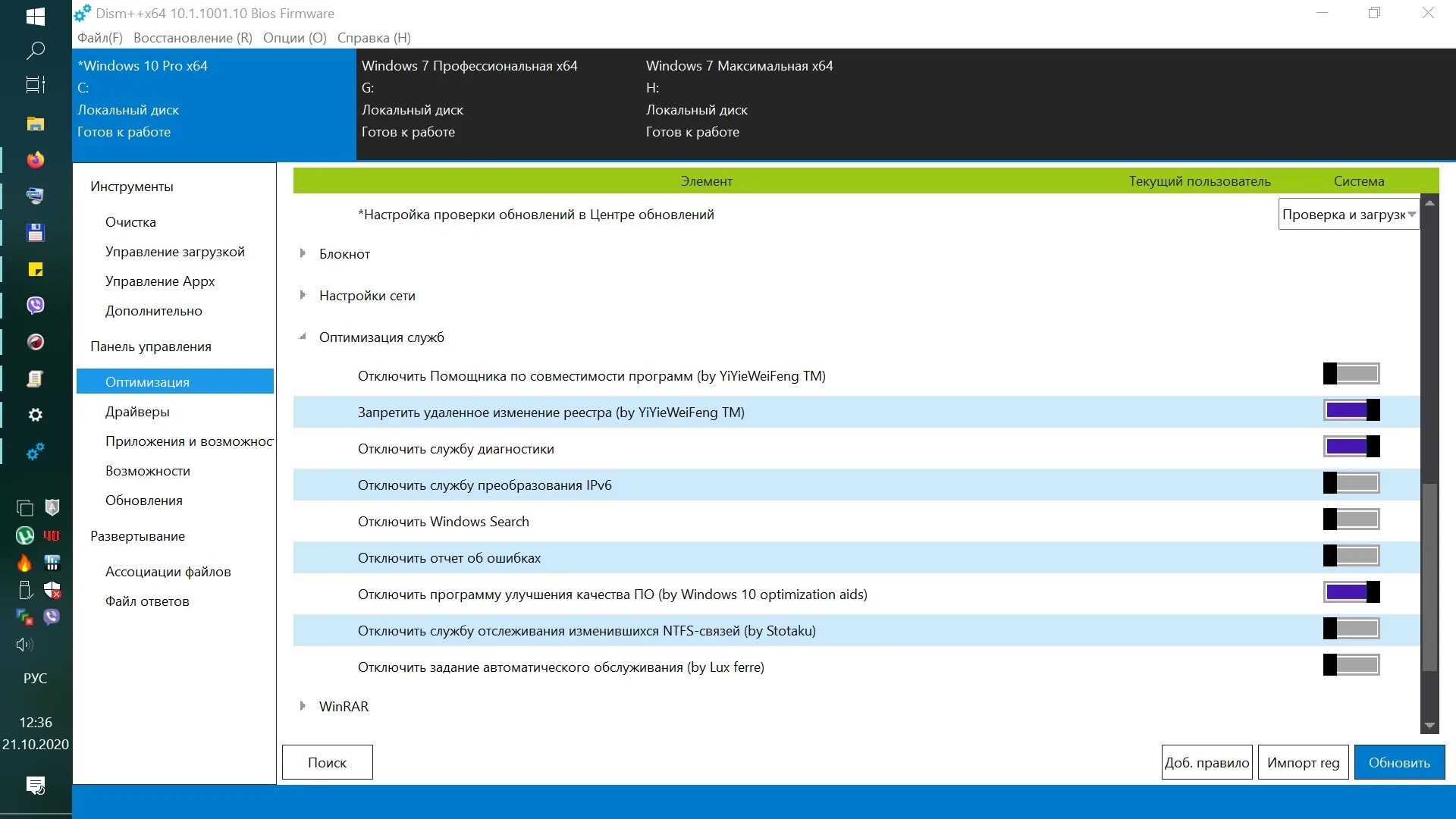This screenshot has height=819, width=1456.
Task: Open Firefox from the taskbar
Action: [x=35, y=160]
